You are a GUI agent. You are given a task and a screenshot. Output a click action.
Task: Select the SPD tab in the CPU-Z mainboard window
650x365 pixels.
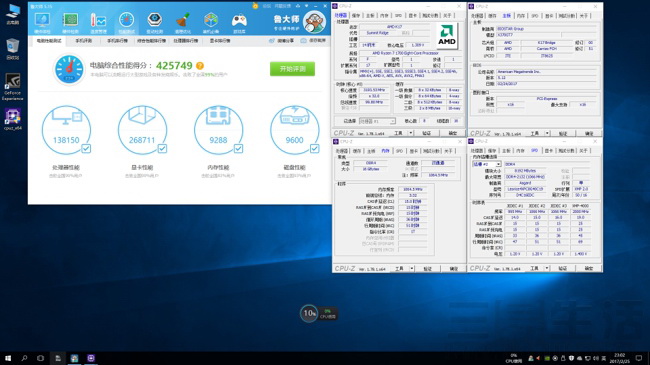click(x=535, y=16)
